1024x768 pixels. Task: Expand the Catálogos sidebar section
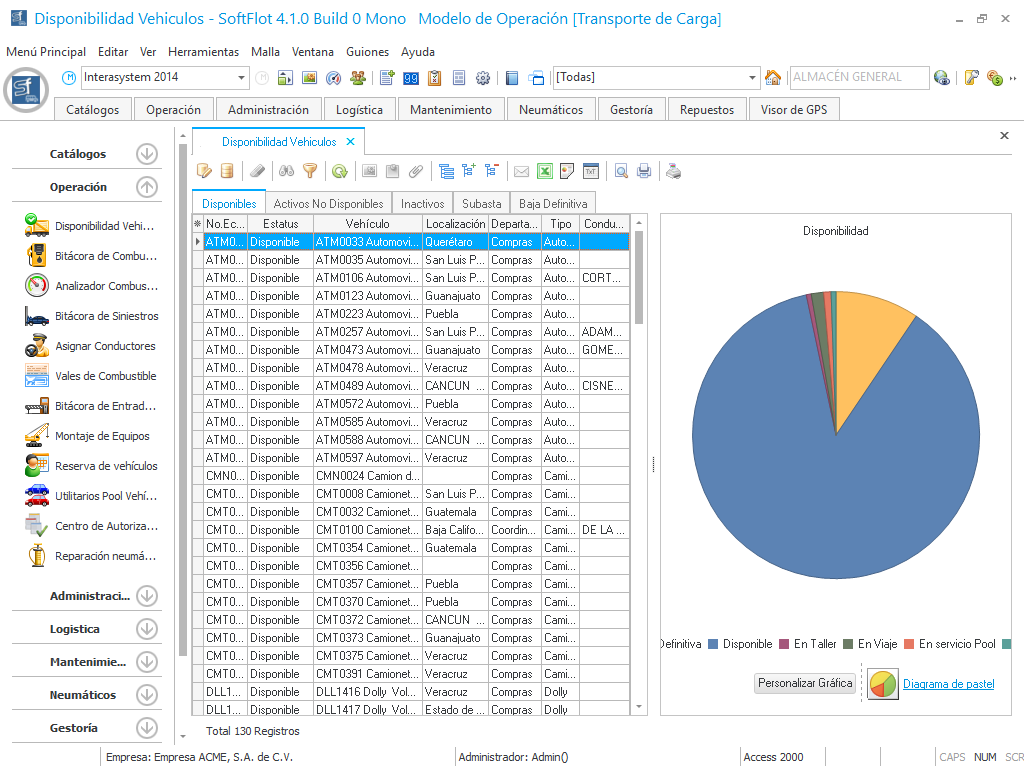tap(147, 154)
